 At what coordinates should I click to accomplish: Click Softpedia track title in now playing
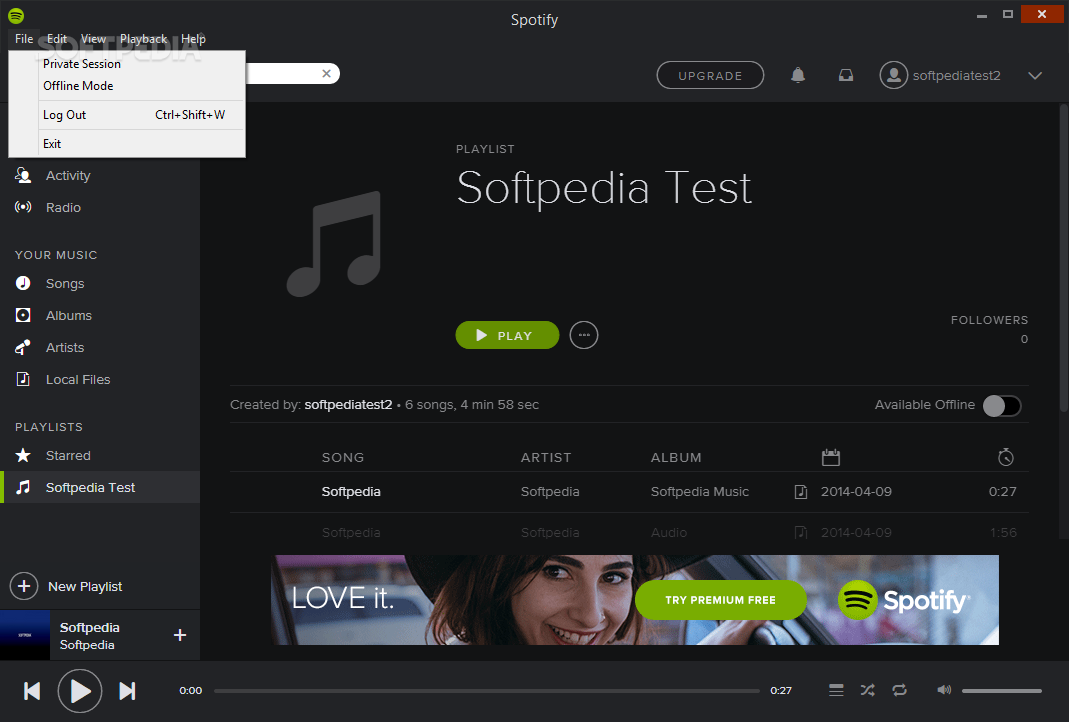pyautogui.click(x=89, y=627)
